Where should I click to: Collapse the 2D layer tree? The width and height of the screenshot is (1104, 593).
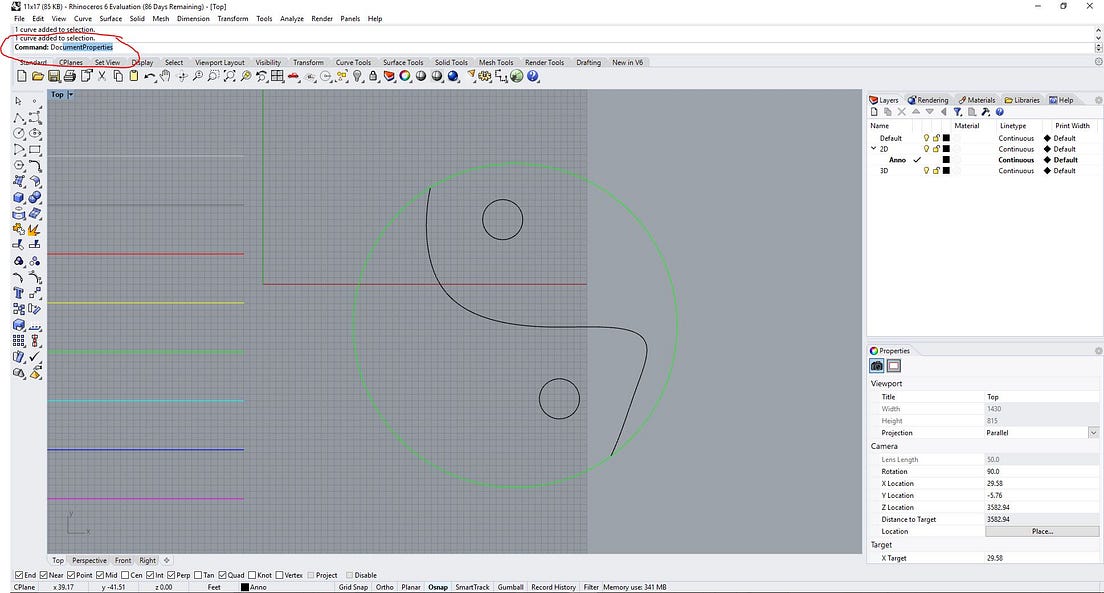(x=874, y=148)
